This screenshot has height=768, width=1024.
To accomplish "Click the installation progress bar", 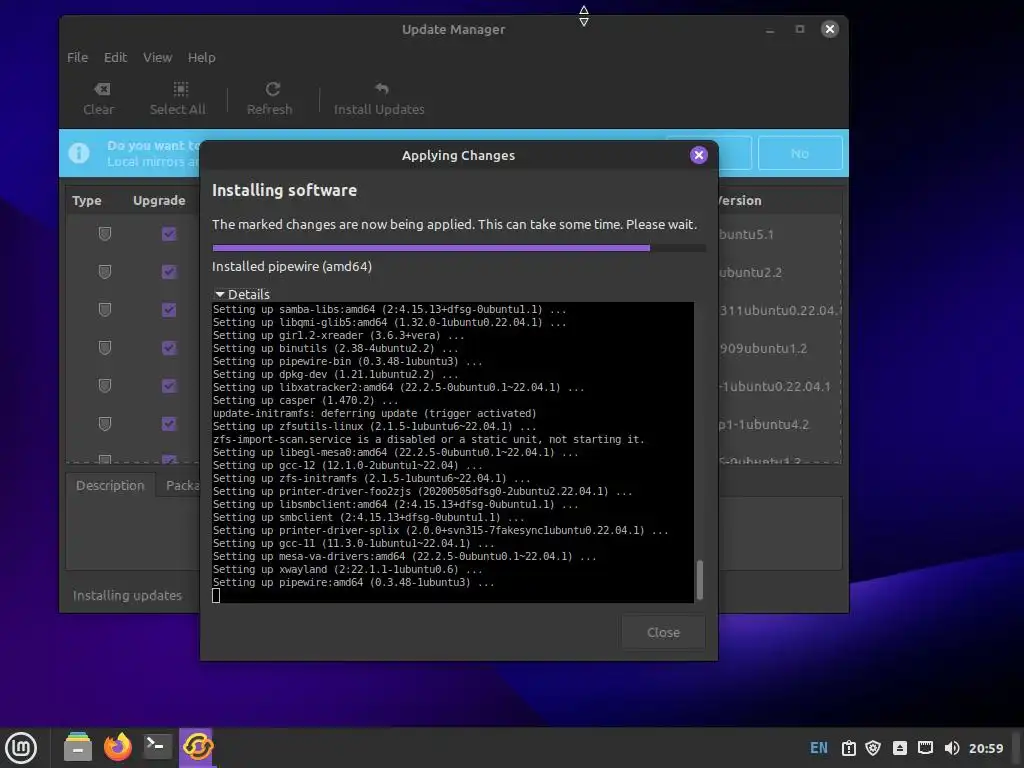I will [458, 248].
